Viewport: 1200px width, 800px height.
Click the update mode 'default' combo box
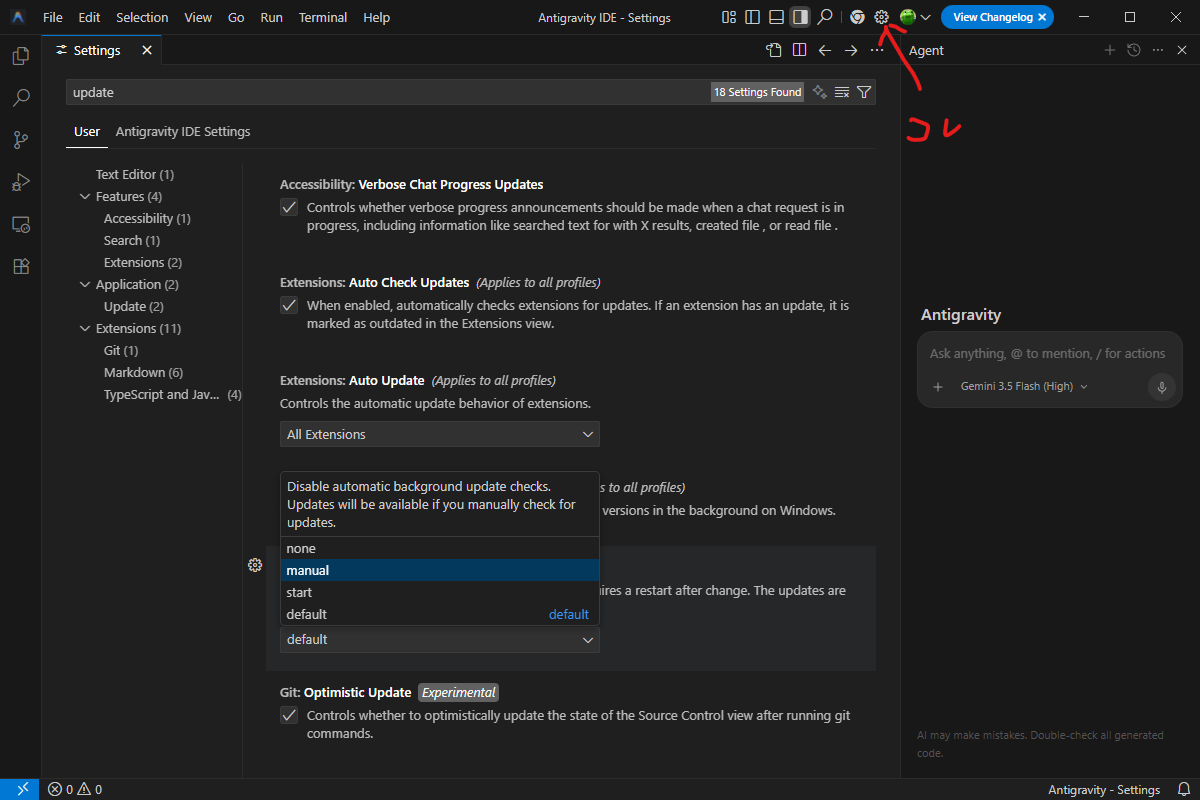[x=440, y=639]
